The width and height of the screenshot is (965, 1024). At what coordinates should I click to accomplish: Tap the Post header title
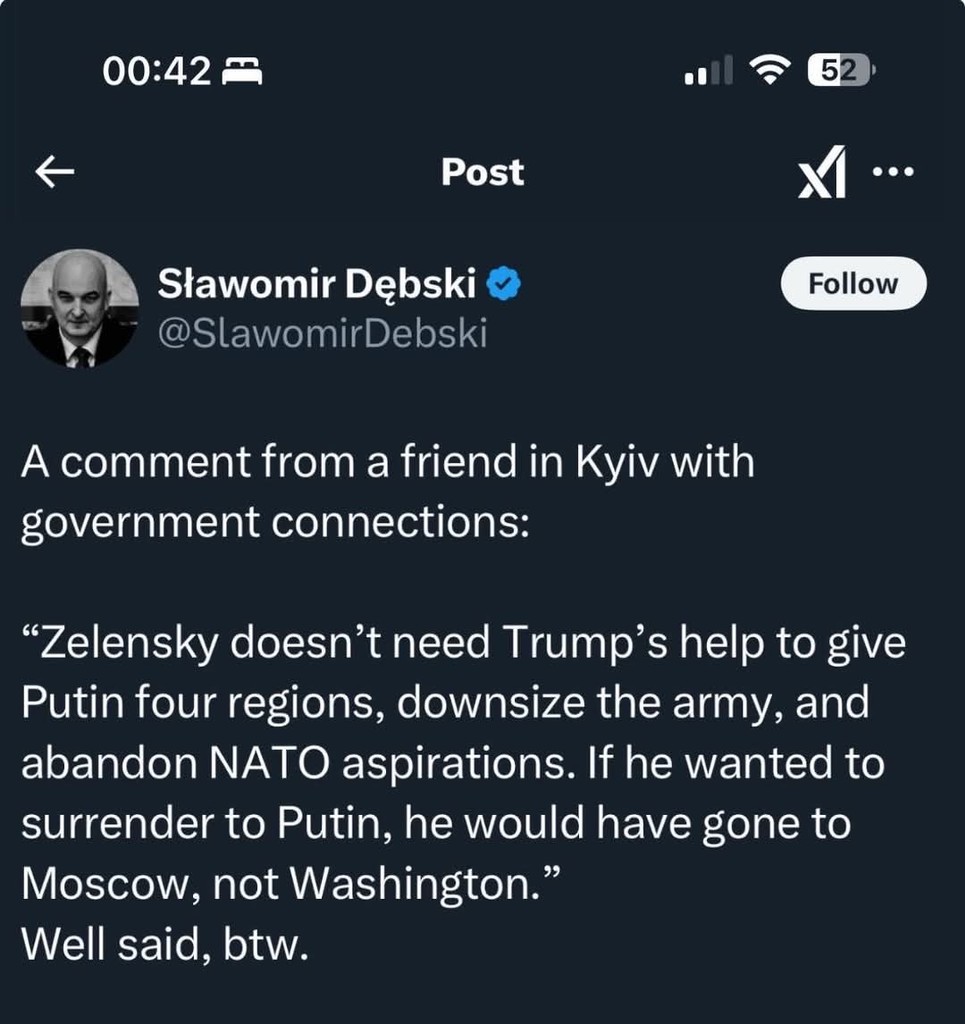[x=482, y=172]
